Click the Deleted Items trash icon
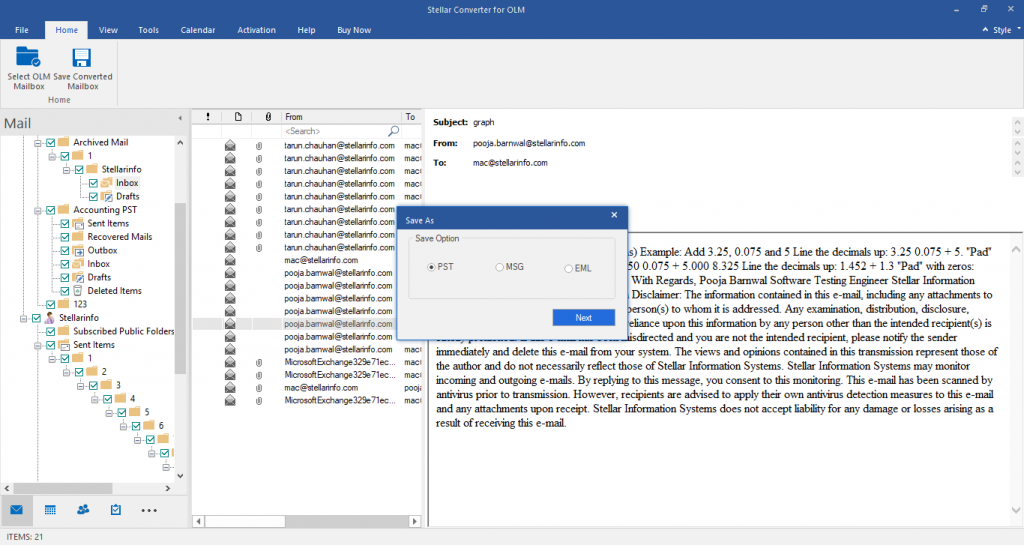Image resolution: width=1024 pixels, height=545 pixels. click(78, 291)
